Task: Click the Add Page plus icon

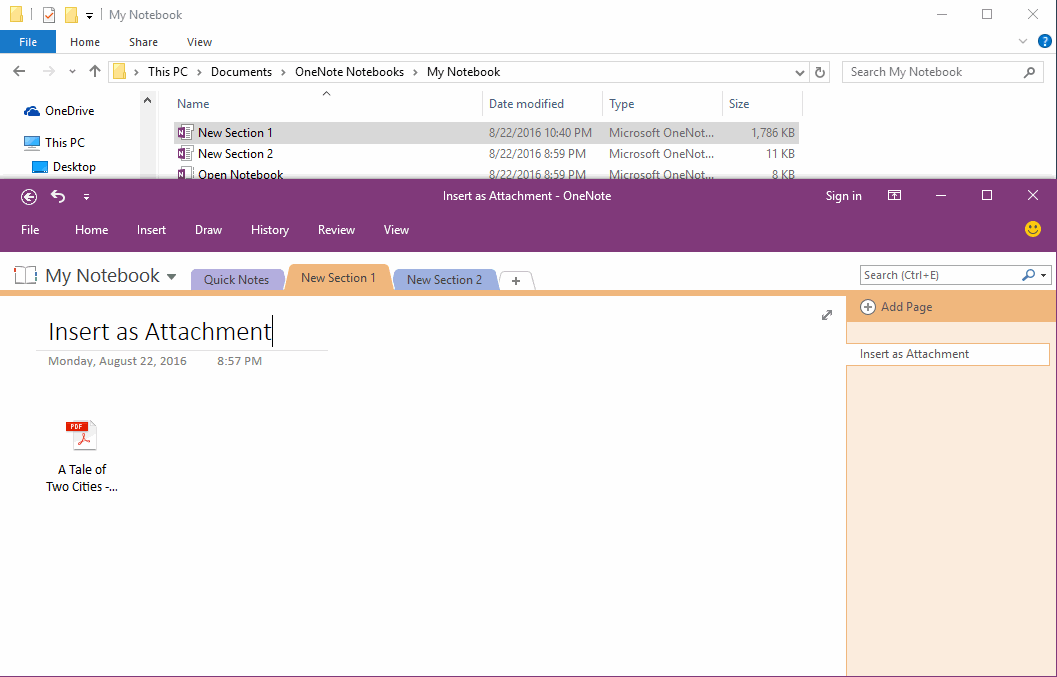Action: (x=868, y=307)
